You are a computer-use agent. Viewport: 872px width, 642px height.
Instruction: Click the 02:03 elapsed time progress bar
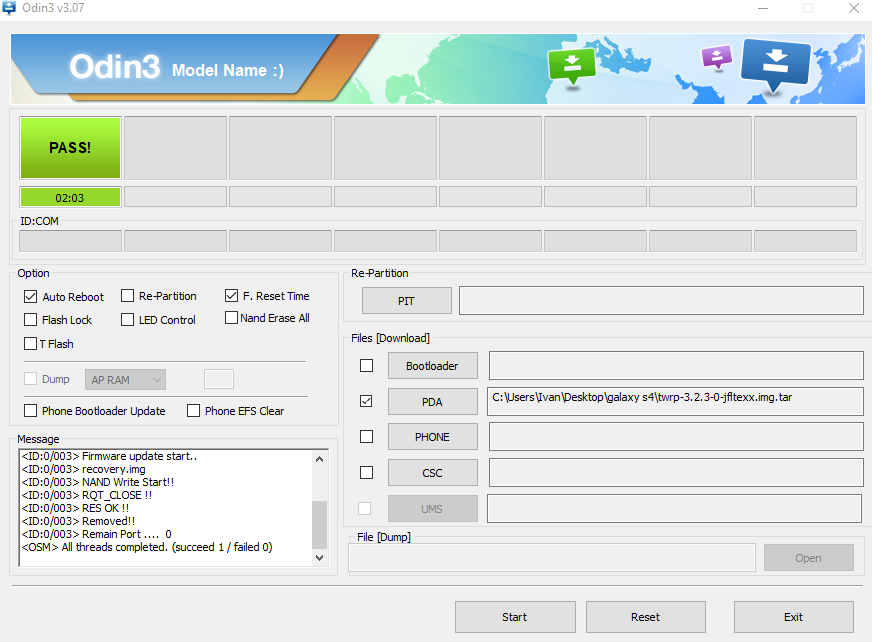[x=70, y=197]
